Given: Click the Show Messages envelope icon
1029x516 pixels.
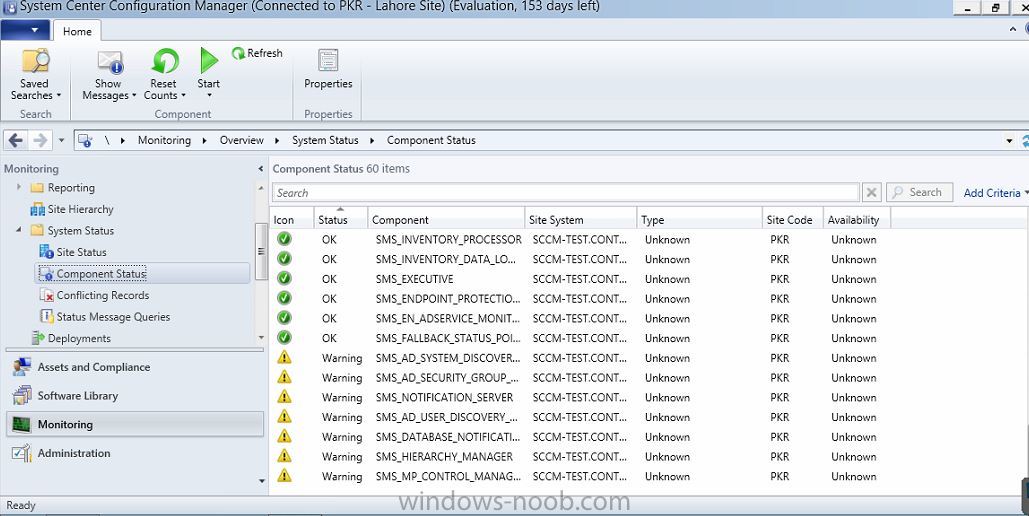Looking at the screenshot, I should pyautogui.click(x=110, y=62).
